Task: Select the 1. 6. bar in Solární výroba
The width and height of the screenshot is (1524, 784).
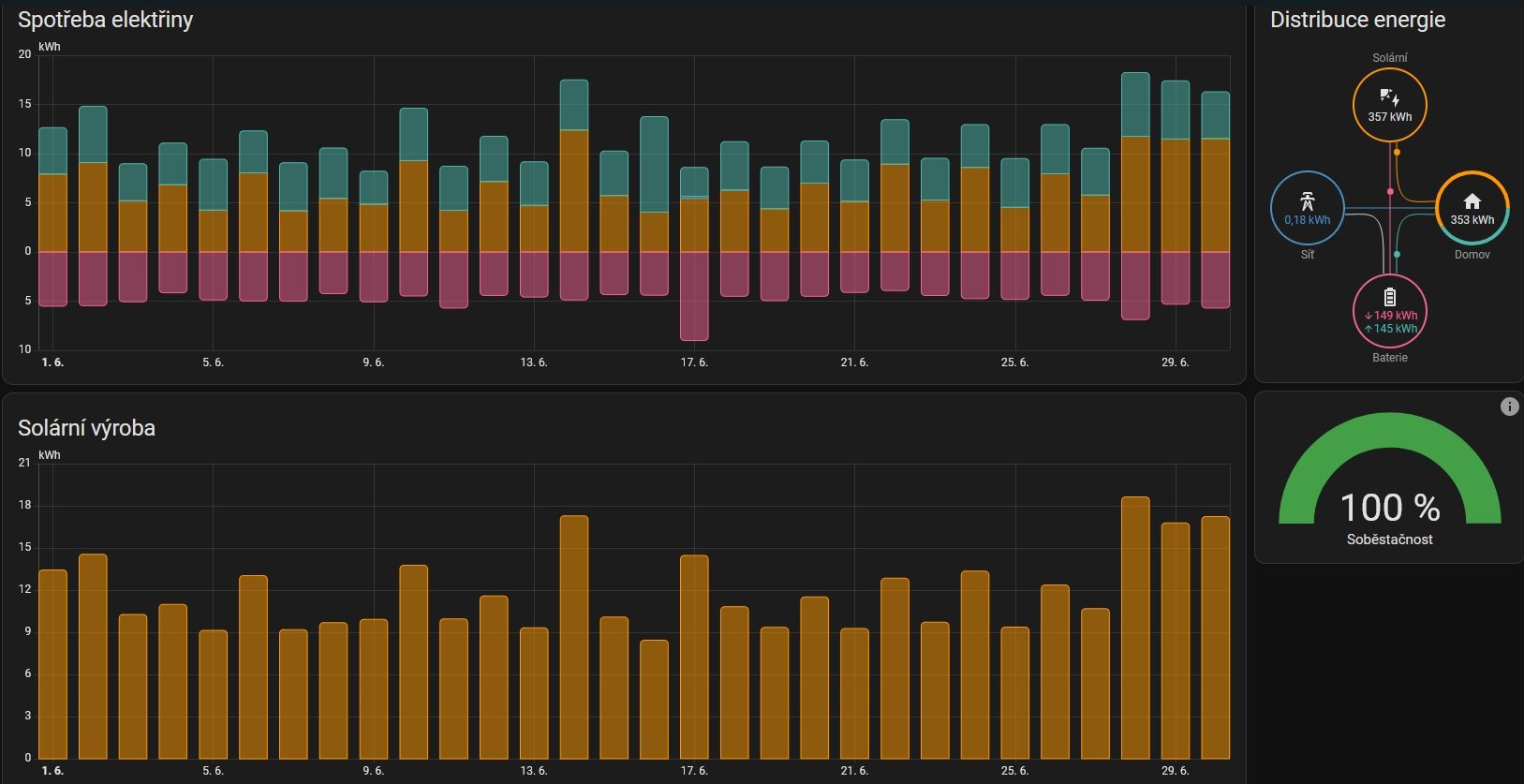Action: [52, 665]
